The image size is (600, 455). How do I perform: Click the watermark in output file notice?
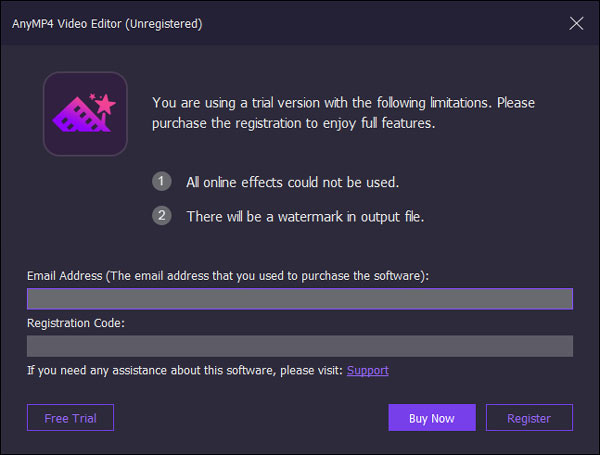[x=305, y=216]
